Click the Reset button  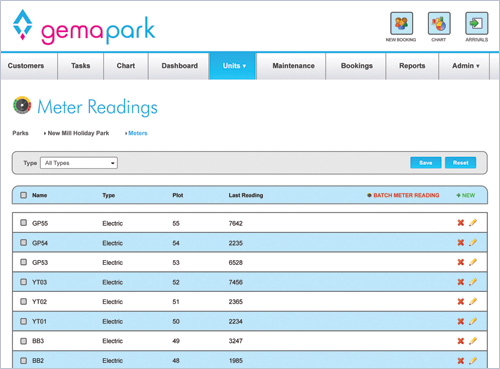pos(460,163)
